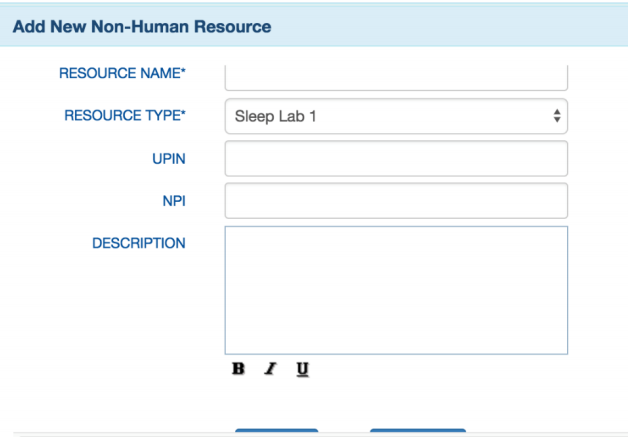Click the NPI field label
The height and width of the screenshot is (437, 628).
click(x=172, y=200)
